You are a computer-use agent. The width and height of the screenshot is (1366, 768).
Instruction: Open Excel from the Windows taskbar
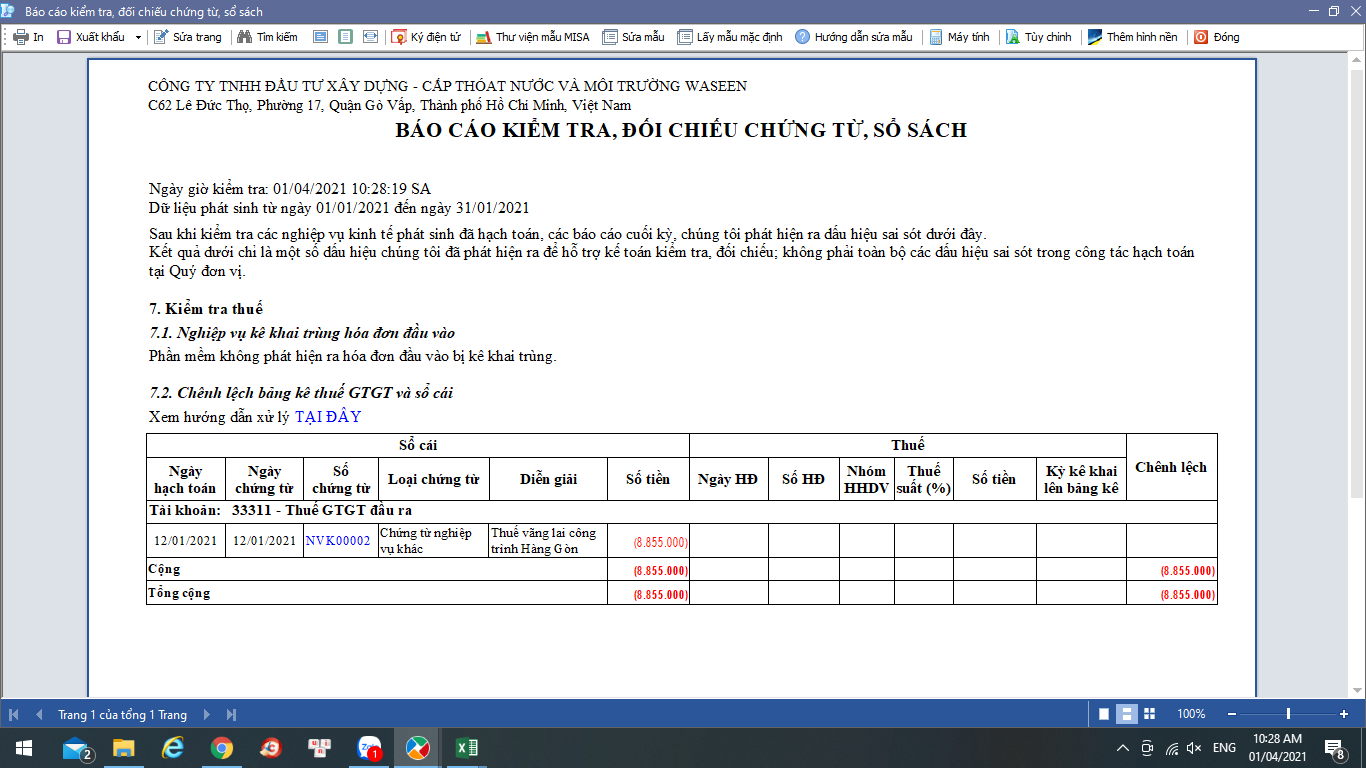[x=466, y=747]
